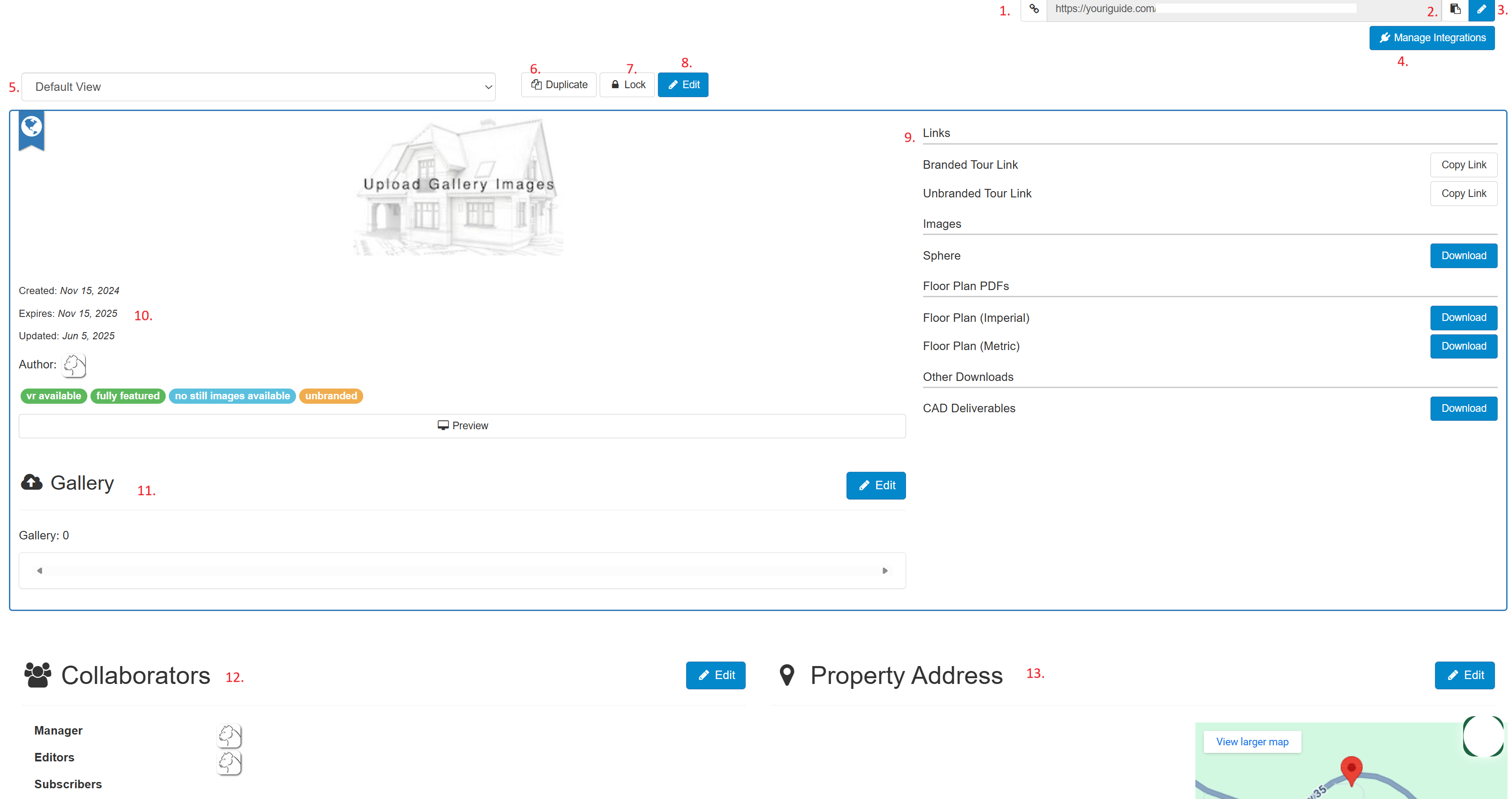This screenshot has height=799, width=1512.
Task: Click the blue pencil icon beside URL
Action: click(1481, 9)
